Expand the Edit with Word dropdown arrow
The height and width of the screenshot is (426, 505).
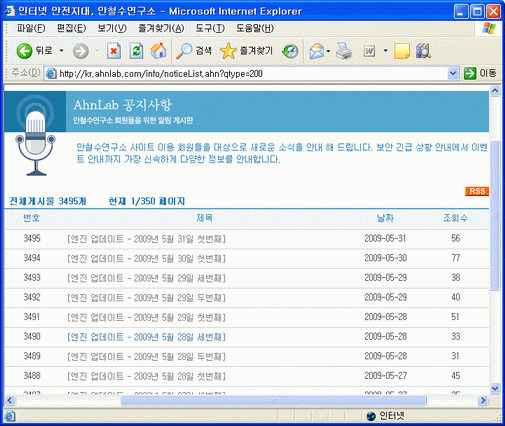point(385,51)
